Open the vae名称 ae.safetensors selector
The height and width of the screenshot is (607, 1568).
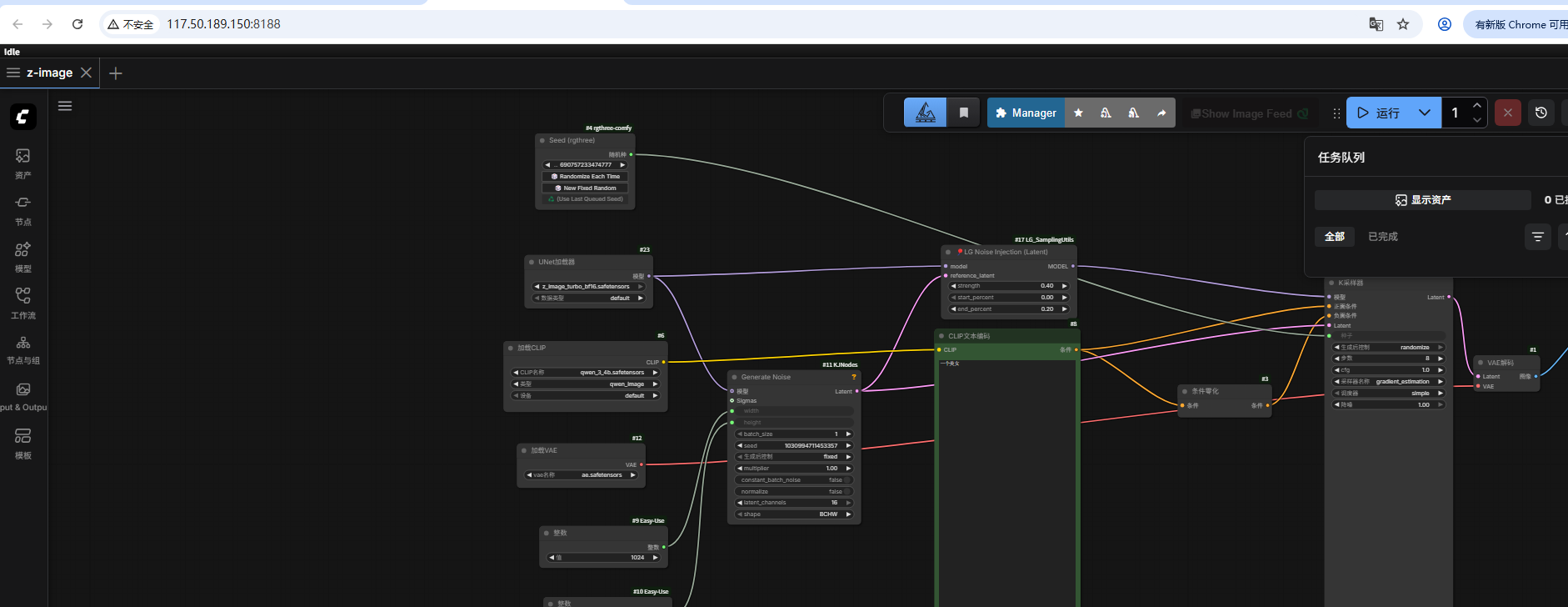click(x=582, y=475)
